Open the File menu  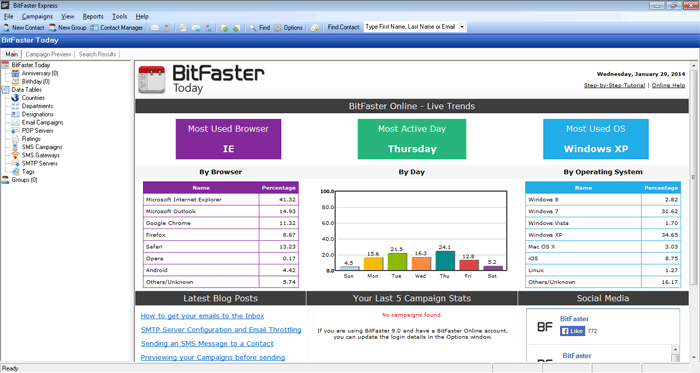[8, 17]
